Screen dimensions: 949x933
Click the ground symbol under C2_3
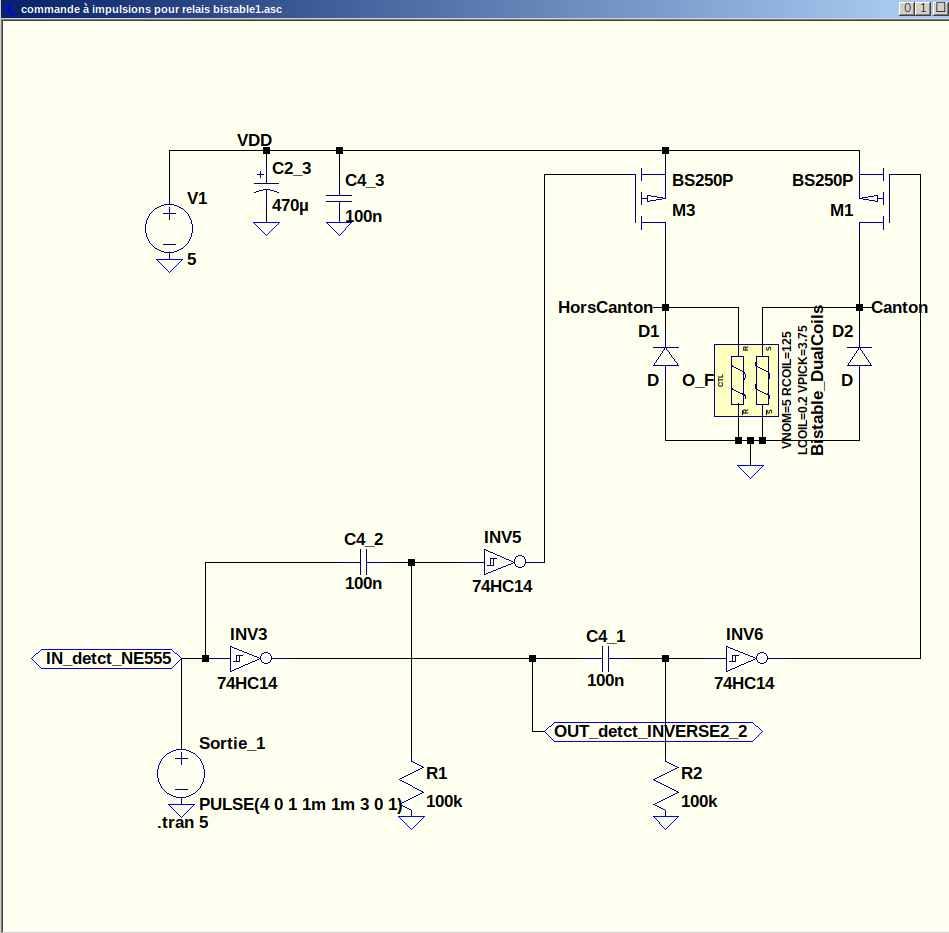(266, 228)
